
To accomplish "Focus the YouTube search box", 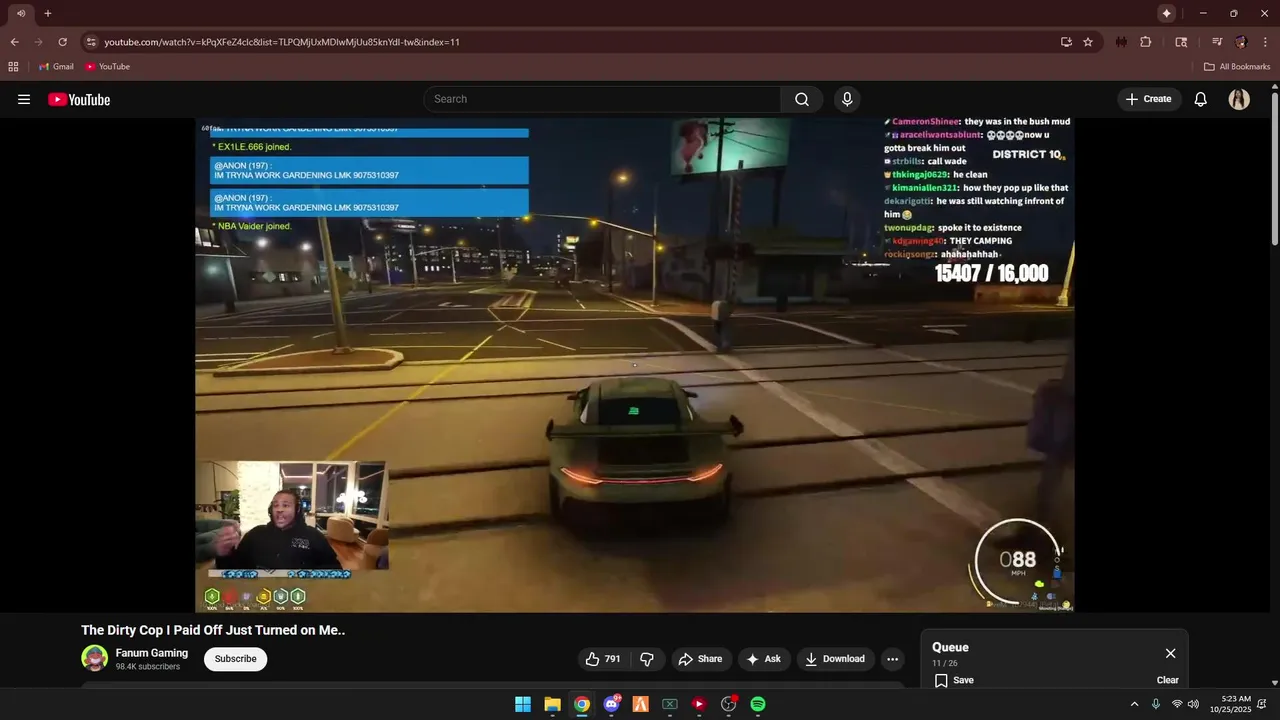I will point(602,99).
